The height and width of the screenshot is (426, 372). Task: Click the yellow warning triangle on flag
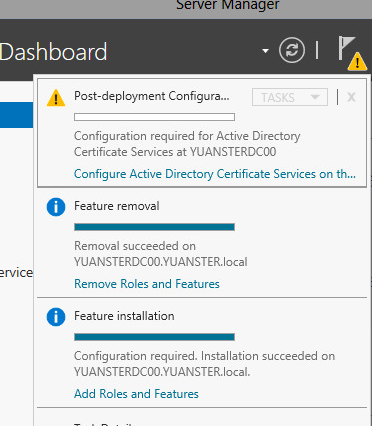[x=357, y=62]
